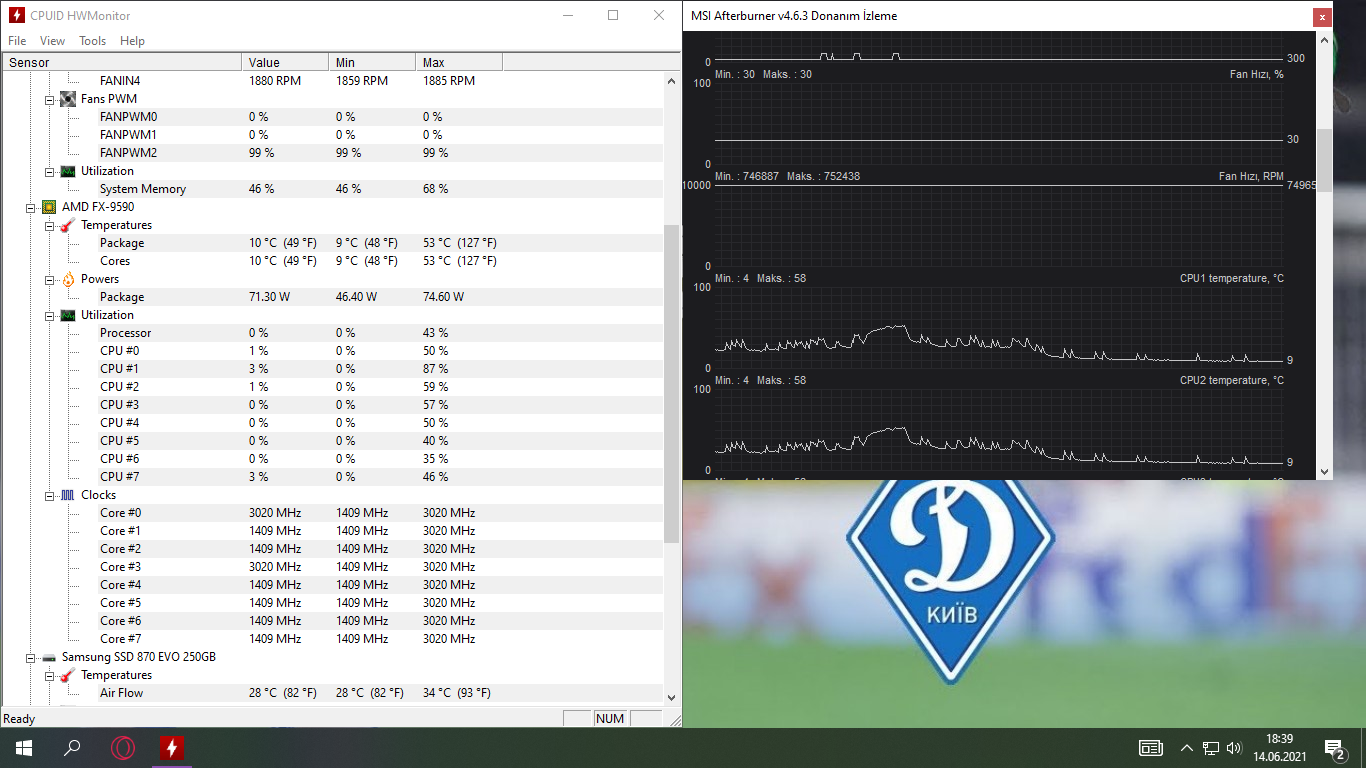The width and height of the screenshot is (1366, 768).
Task: Select the Core #3 clock row
Action: tap(332, 567)
